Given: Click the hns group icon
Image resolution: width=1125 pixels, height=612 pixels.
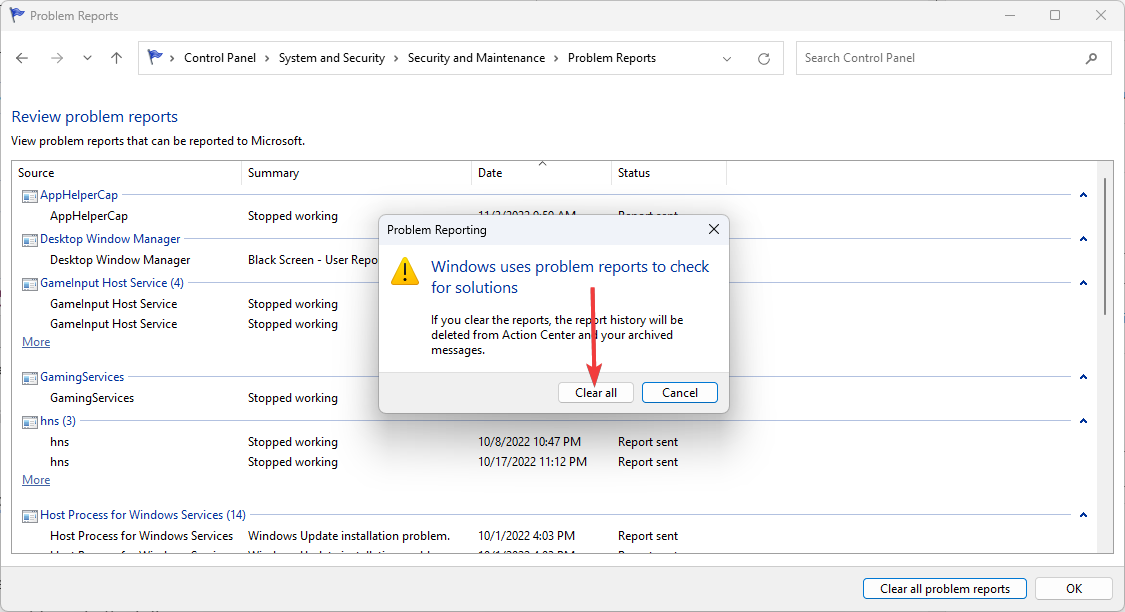Looking at the screenshot, I should [29, 422].
